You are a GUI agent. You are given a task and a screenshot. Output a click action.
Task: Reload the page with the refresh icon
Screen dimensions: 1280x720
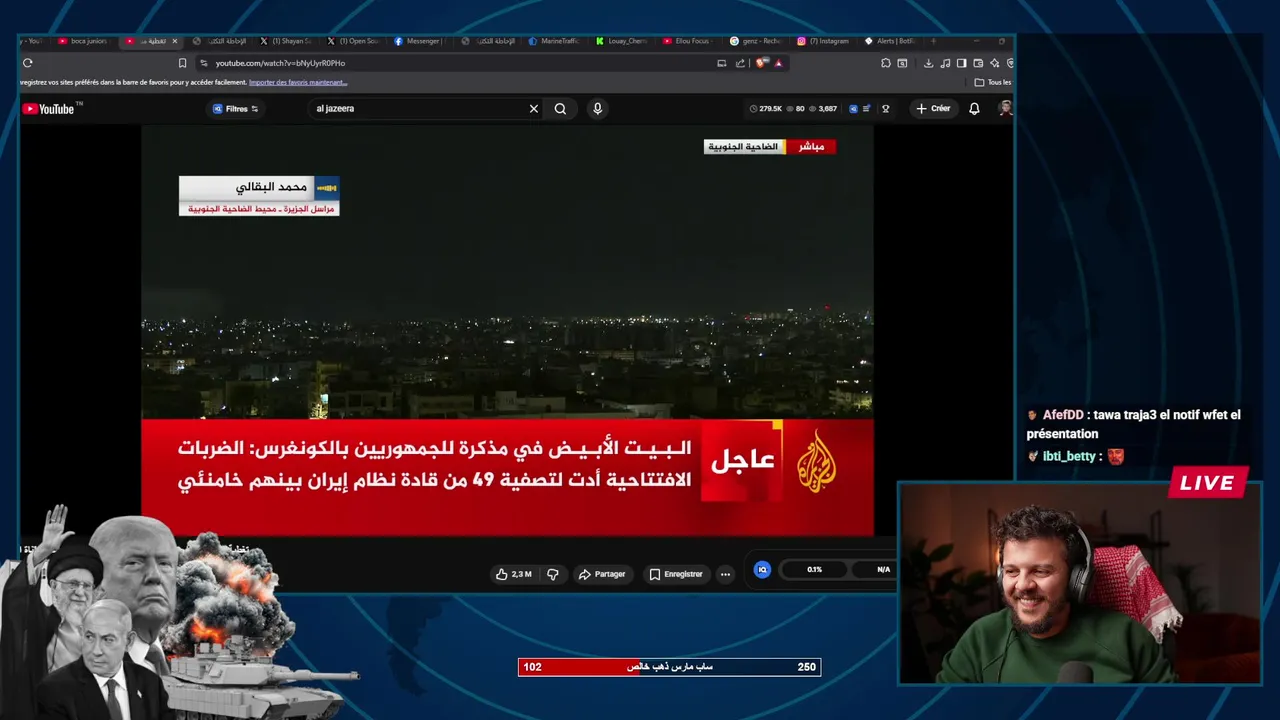click(28, 63)
